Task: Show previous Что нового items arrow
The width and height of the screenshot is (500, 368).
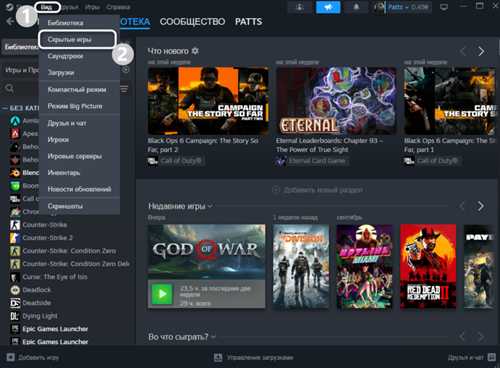Action: pyautogui.click(x=463, y=51)
